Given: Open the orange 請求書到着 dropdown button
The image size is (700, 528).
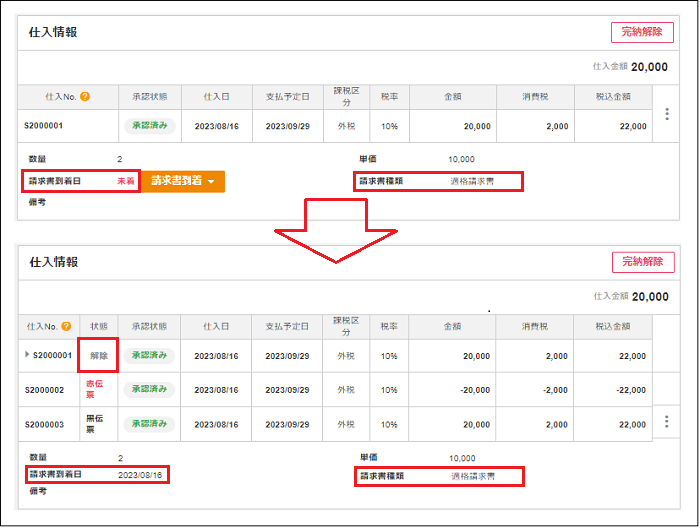Looking at the screenshot, I should [183, 181].
